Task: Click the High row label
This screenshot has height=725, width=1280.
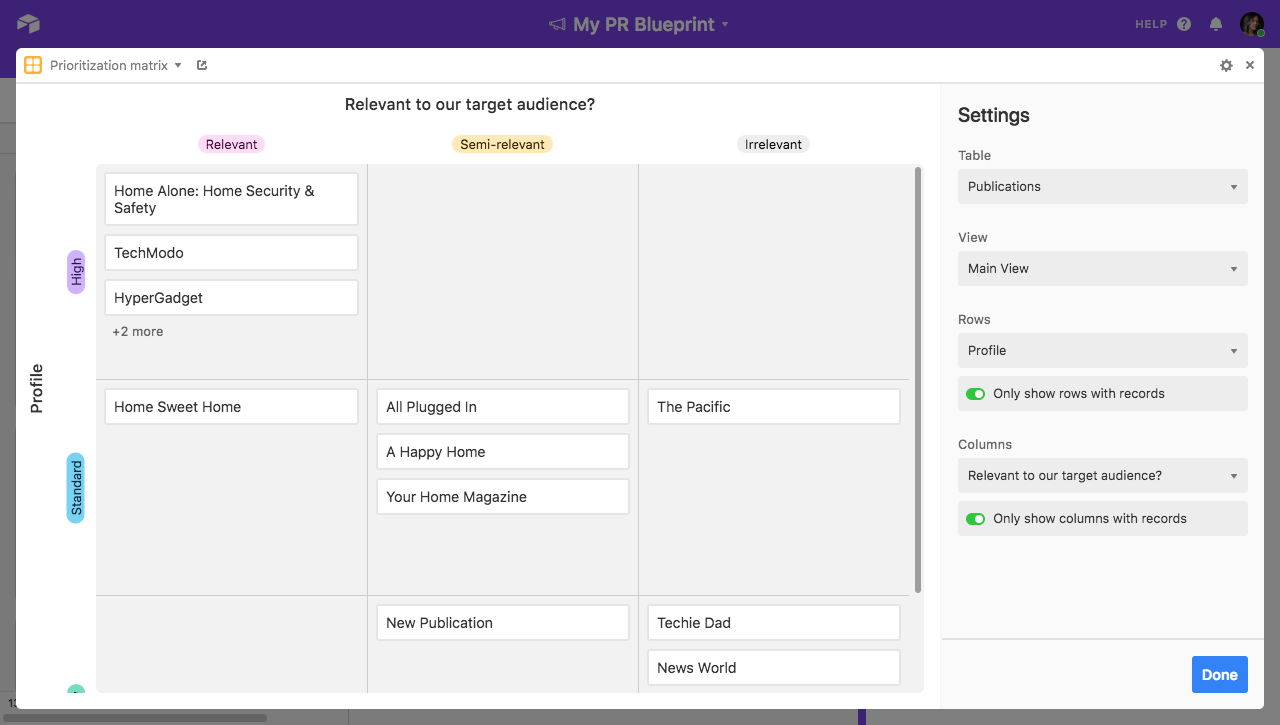Action: pyautogui.click(x=76, y=272)
